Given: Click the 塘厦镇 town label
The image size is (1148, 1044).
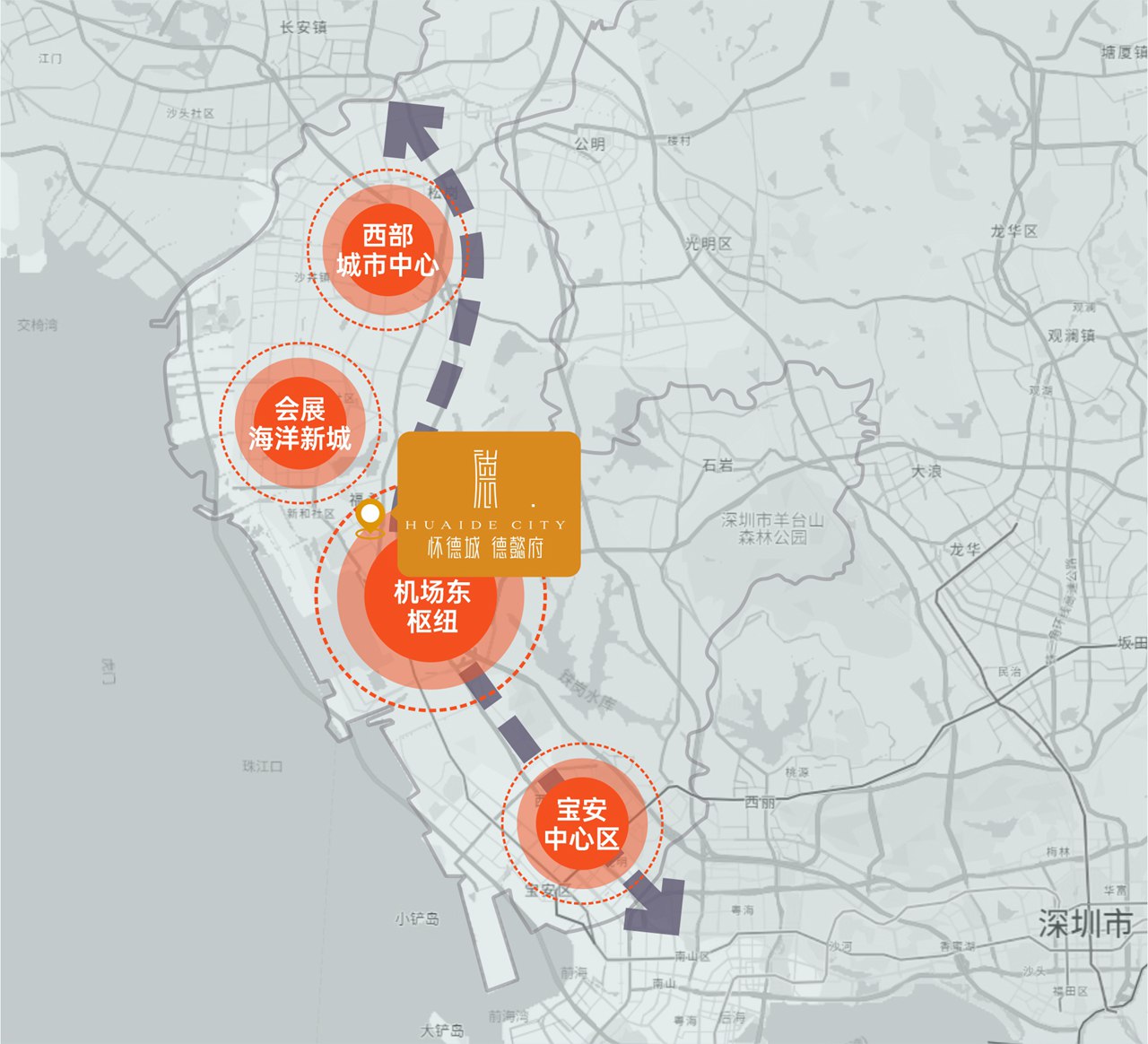Looking at the screenshot, I should pyautogui.click(x=1123, y=53).
